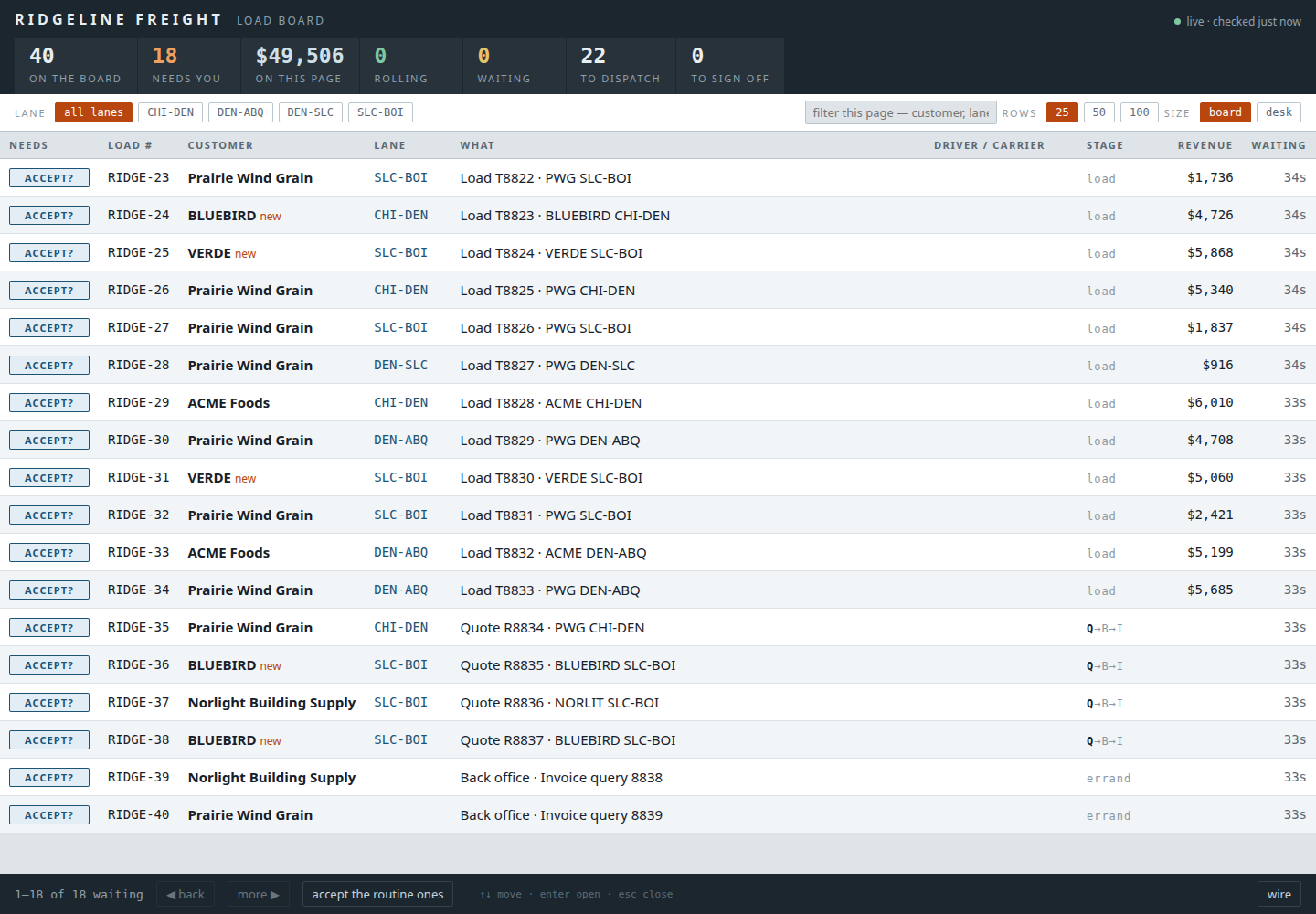This screenshot has height=914, width=1316.
Task: Open the '18 needs you' stat
Action: [x=189, y=66]
